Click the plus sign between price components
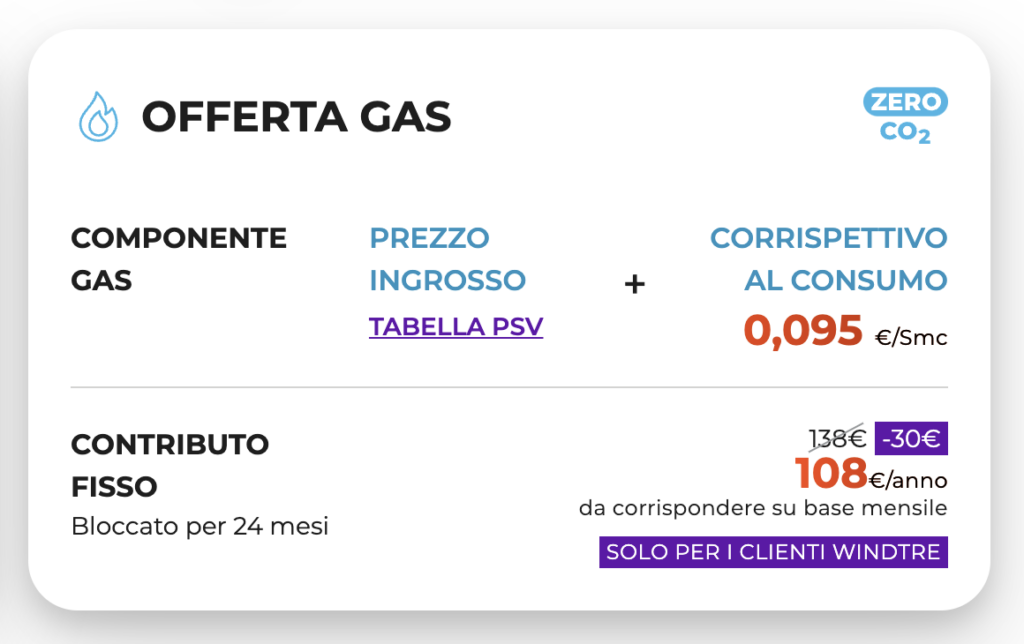Viewport: 1024px width, 644px height. coord(634,284)
